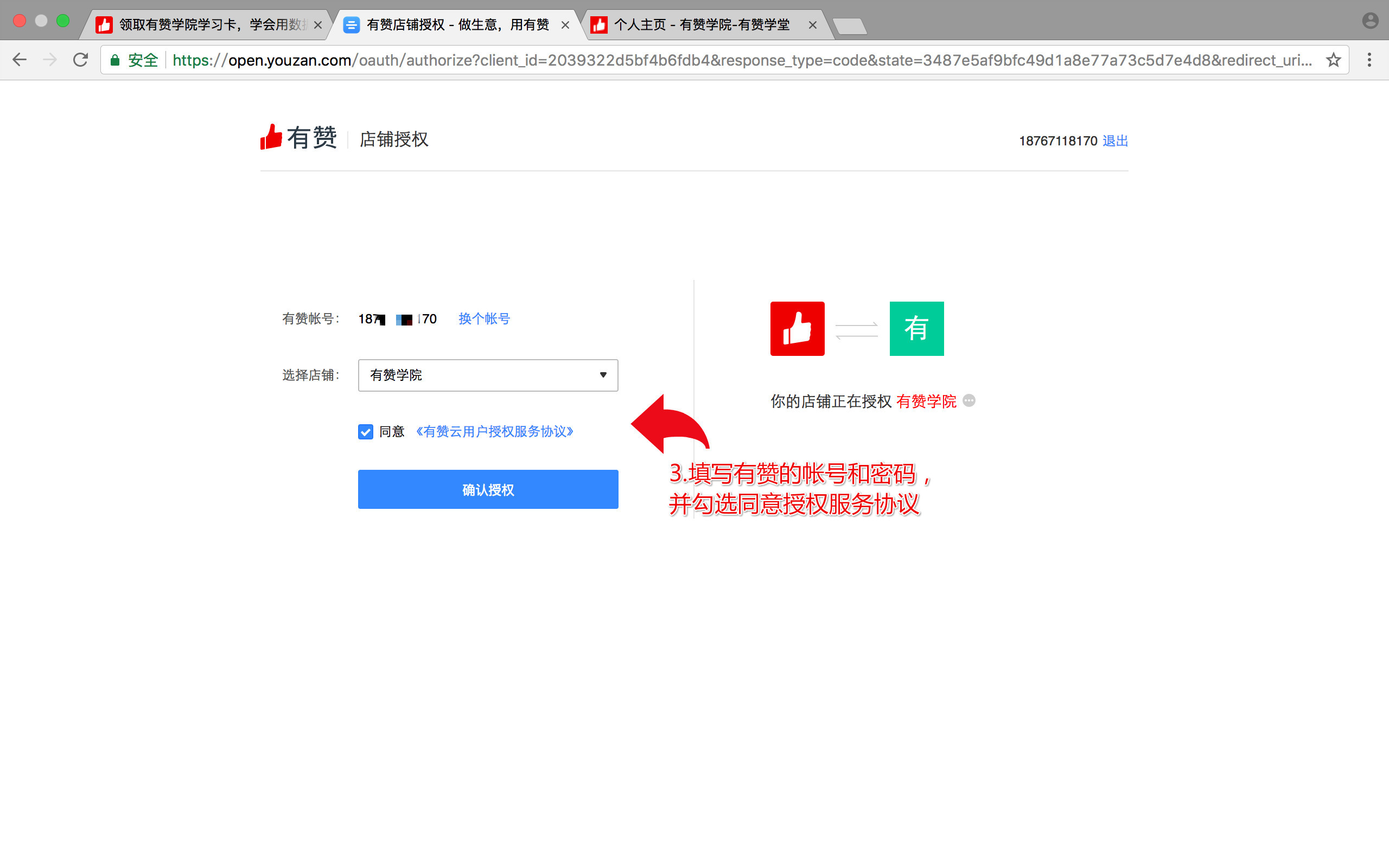The width and height of the screenshot is (1389, 868).
Task: Click the browser back arrow
Action: (x=20, y=60)
